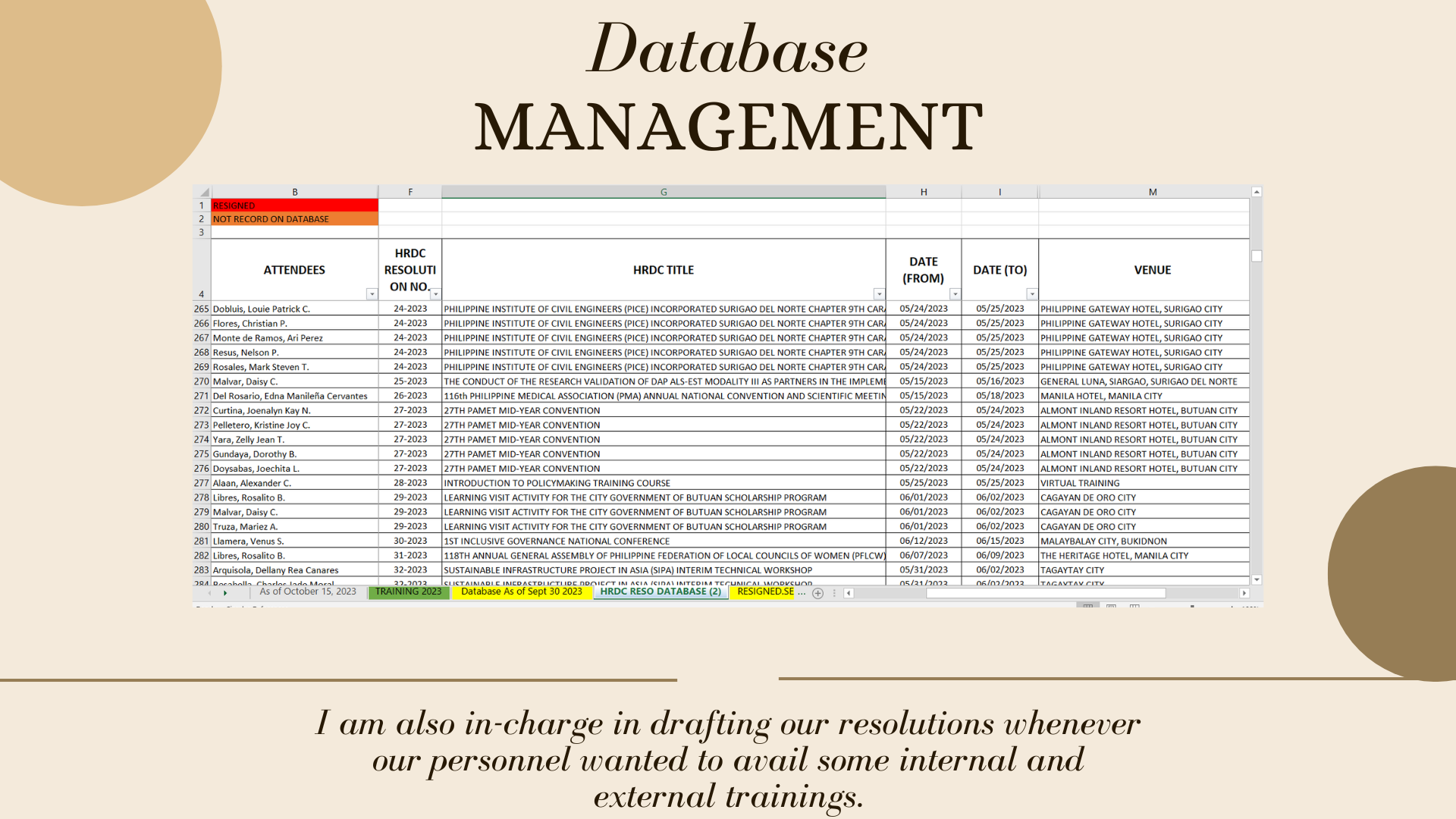Click the horizontal scrollbar thumb
This screenshot has width=1456, height=819.
[x=1045, y=594]
